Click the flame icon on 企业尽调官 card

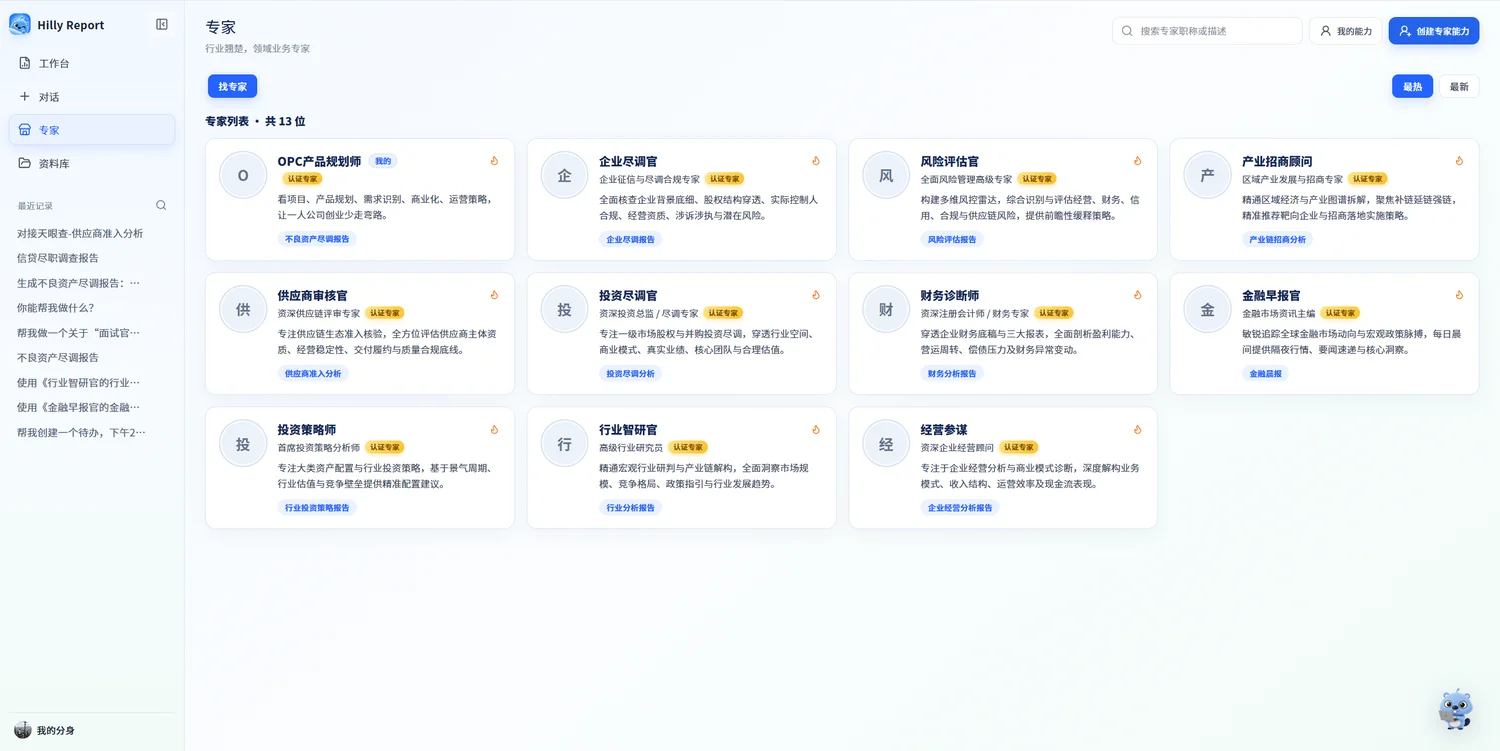[x=816, y=161]
